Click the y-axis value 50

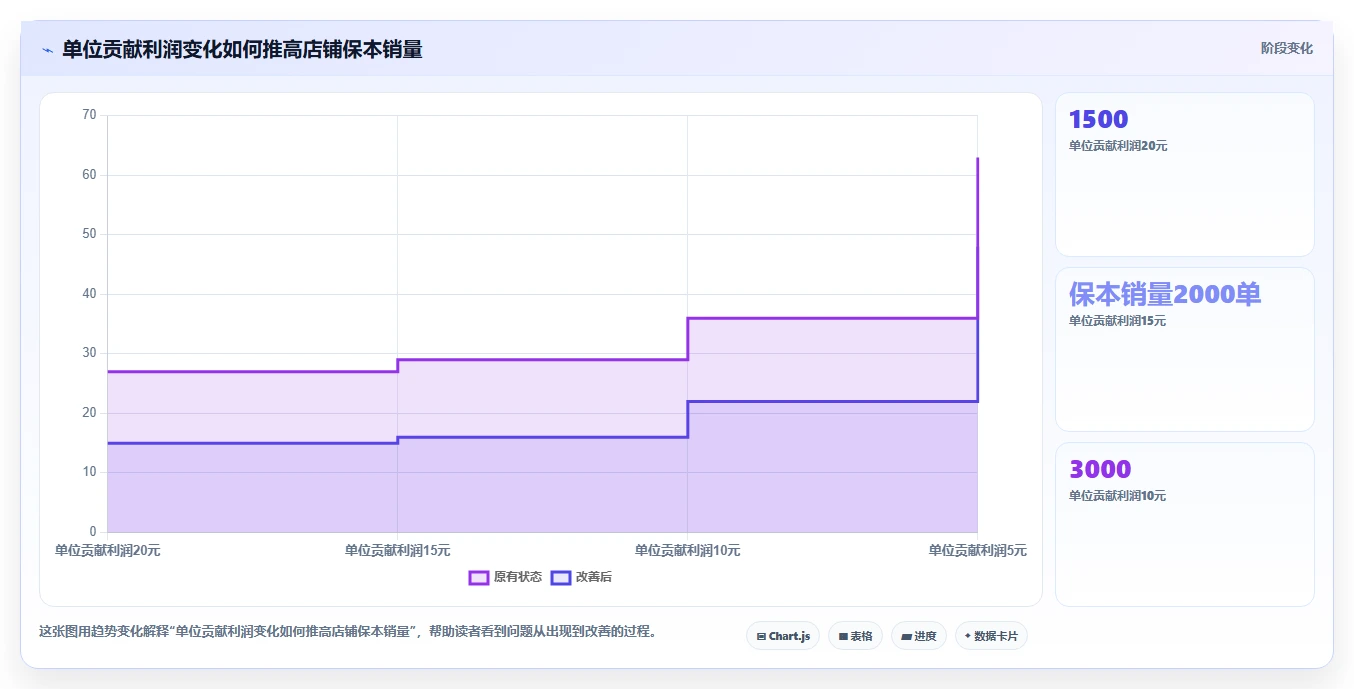coord(89,234)
